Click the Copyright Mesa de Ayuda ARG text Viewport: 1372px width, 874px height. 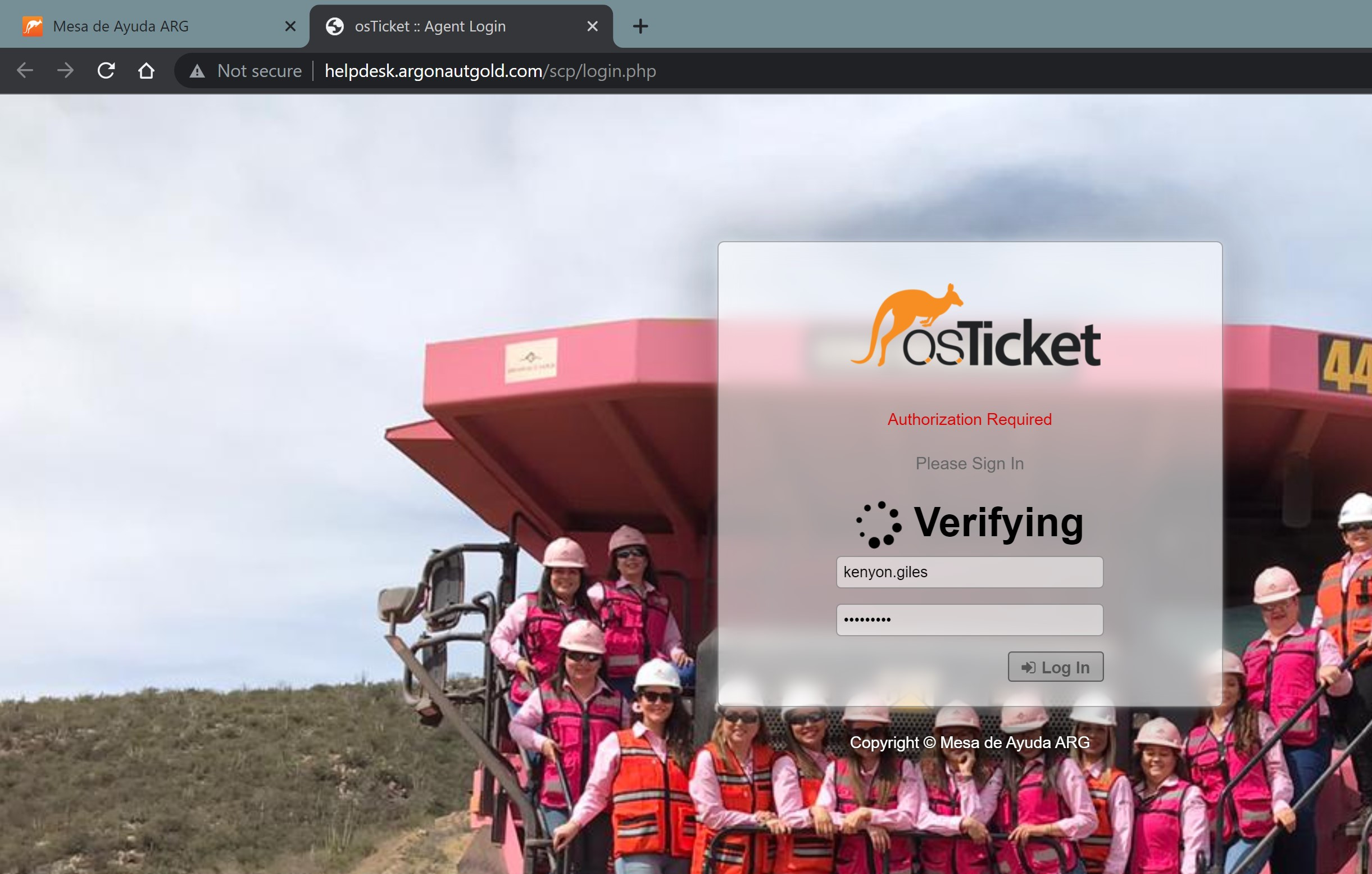click(x=969, y=742)
